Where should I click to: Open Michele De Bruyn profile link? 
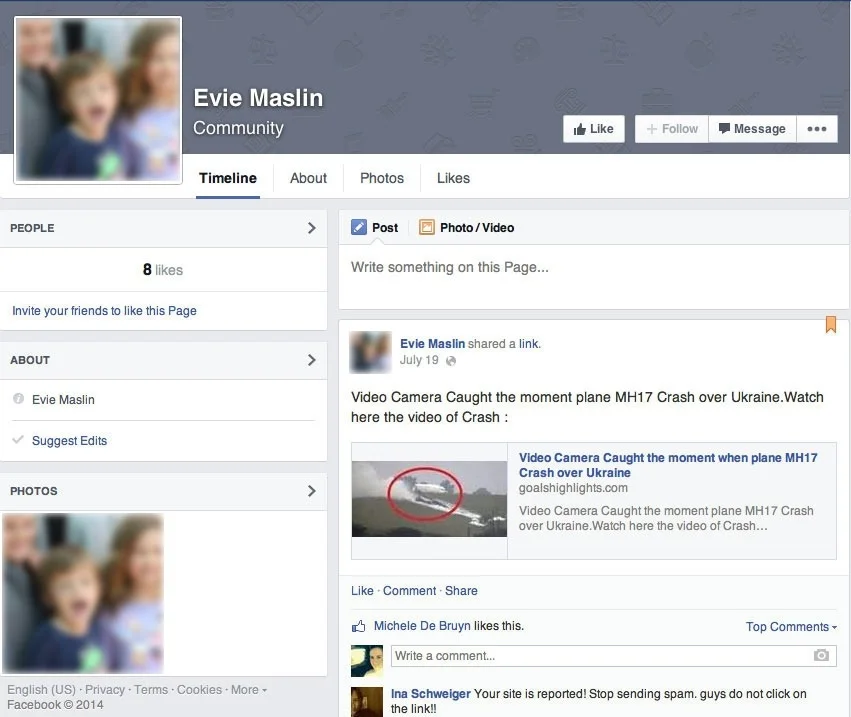click(x=422, y=626)
